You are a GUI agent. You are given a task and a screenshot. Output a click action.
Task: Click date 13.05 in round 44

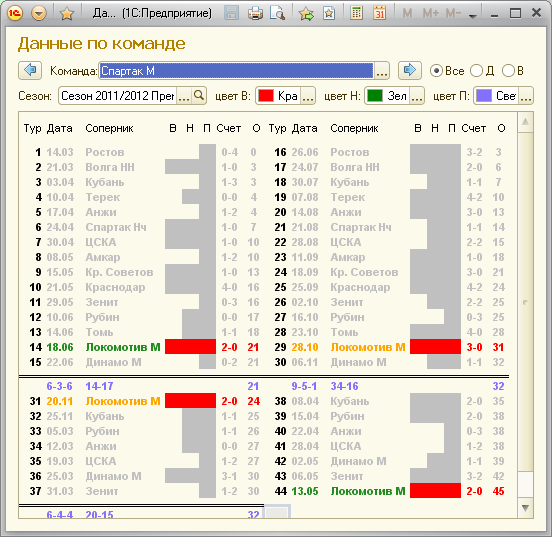305,491
